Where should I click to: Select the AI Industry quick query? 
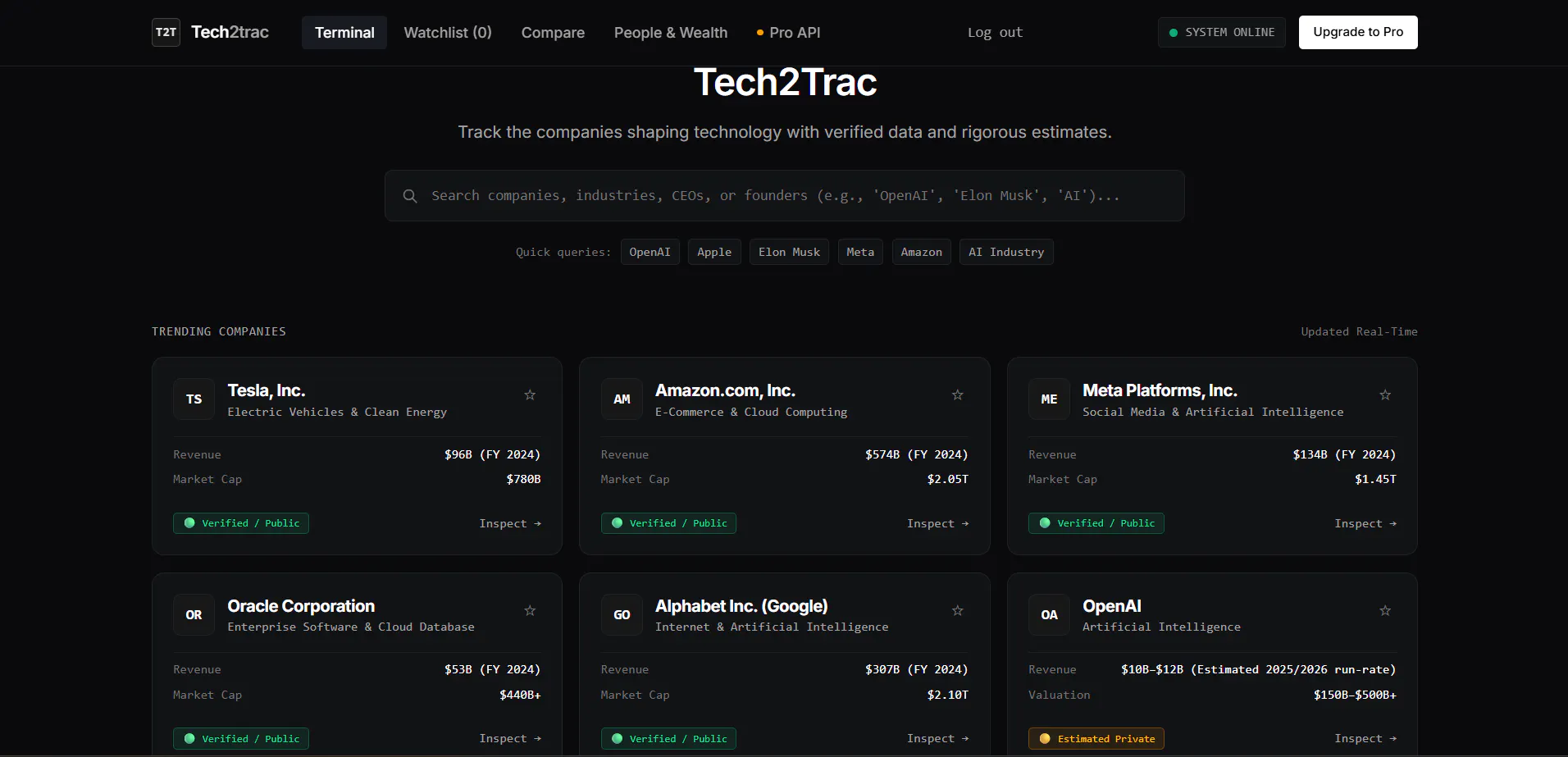point(1006,252)
